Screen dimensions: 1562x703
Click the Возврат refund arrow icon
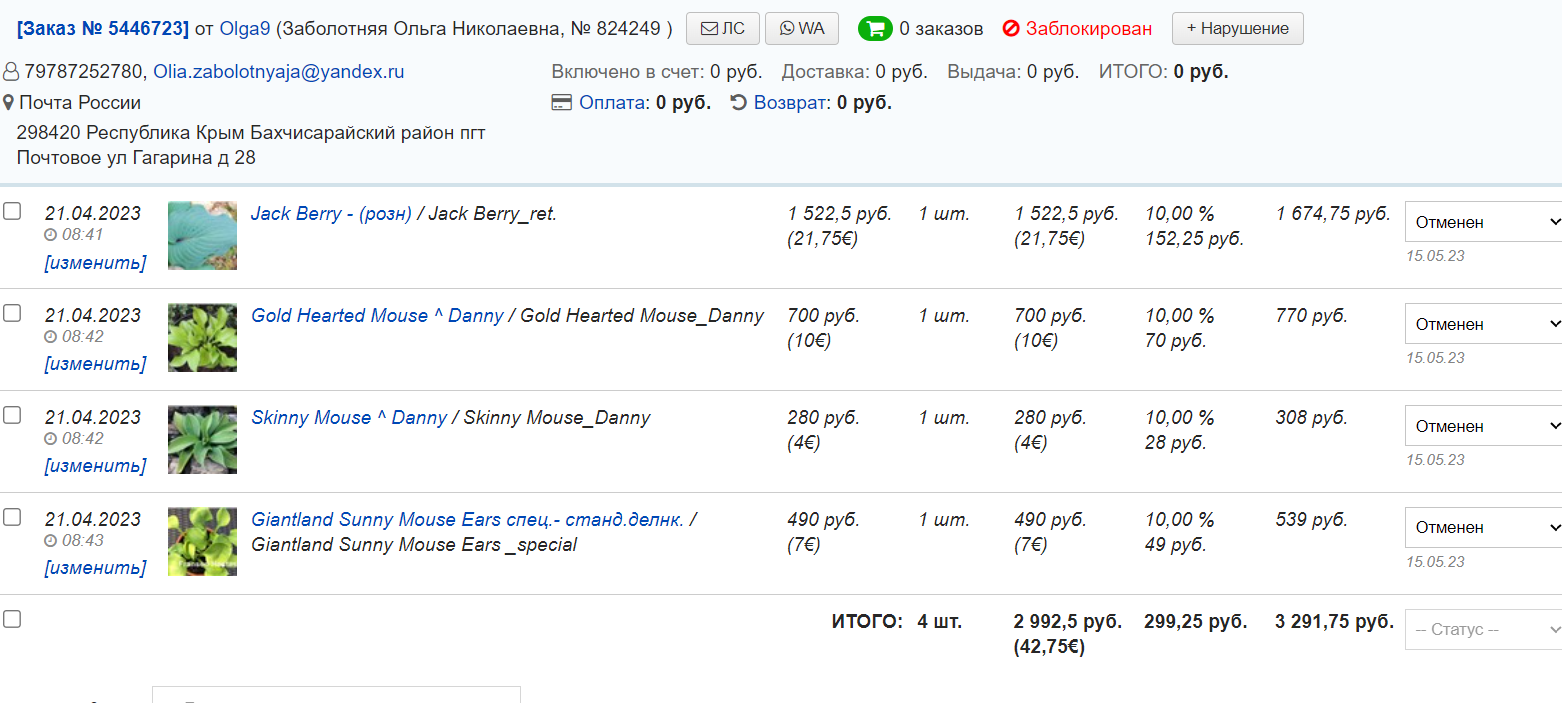pyautogui.click(x=739, y=103)
